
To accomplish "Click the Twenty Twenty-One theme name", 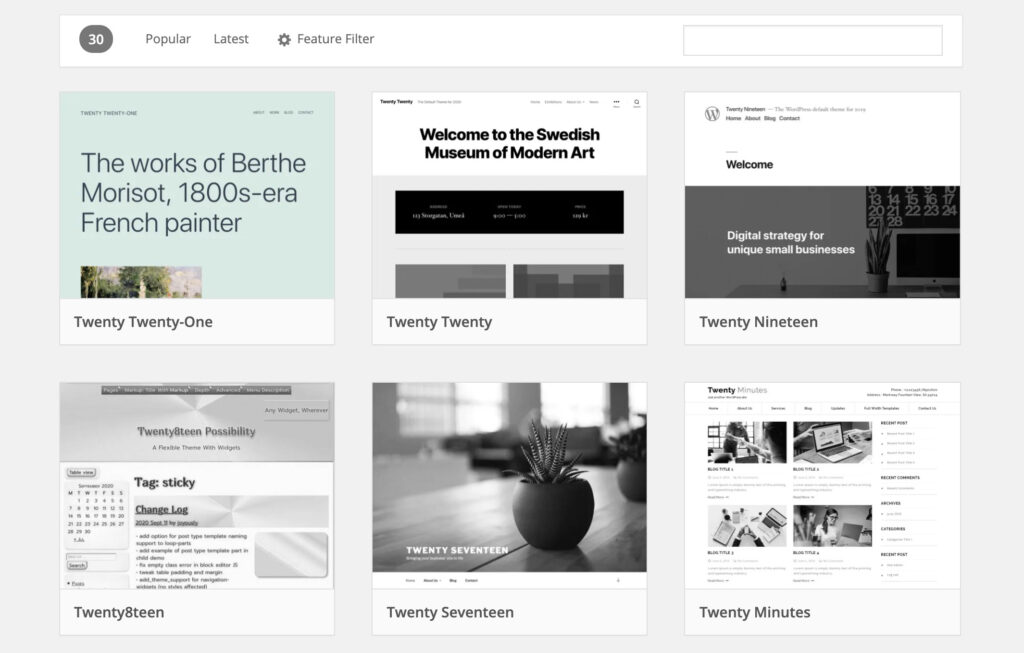I will click(x=143, y=322).
